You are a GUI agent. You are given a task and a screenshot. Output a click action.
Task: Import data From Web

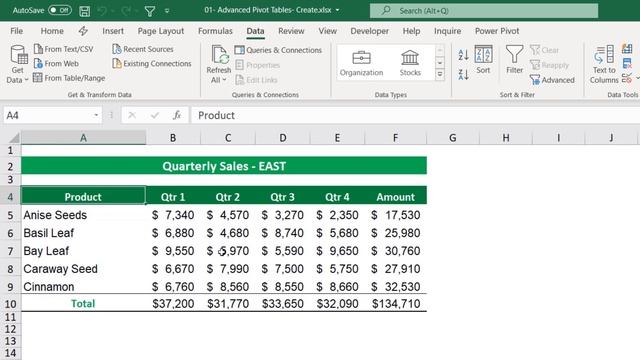56,64
